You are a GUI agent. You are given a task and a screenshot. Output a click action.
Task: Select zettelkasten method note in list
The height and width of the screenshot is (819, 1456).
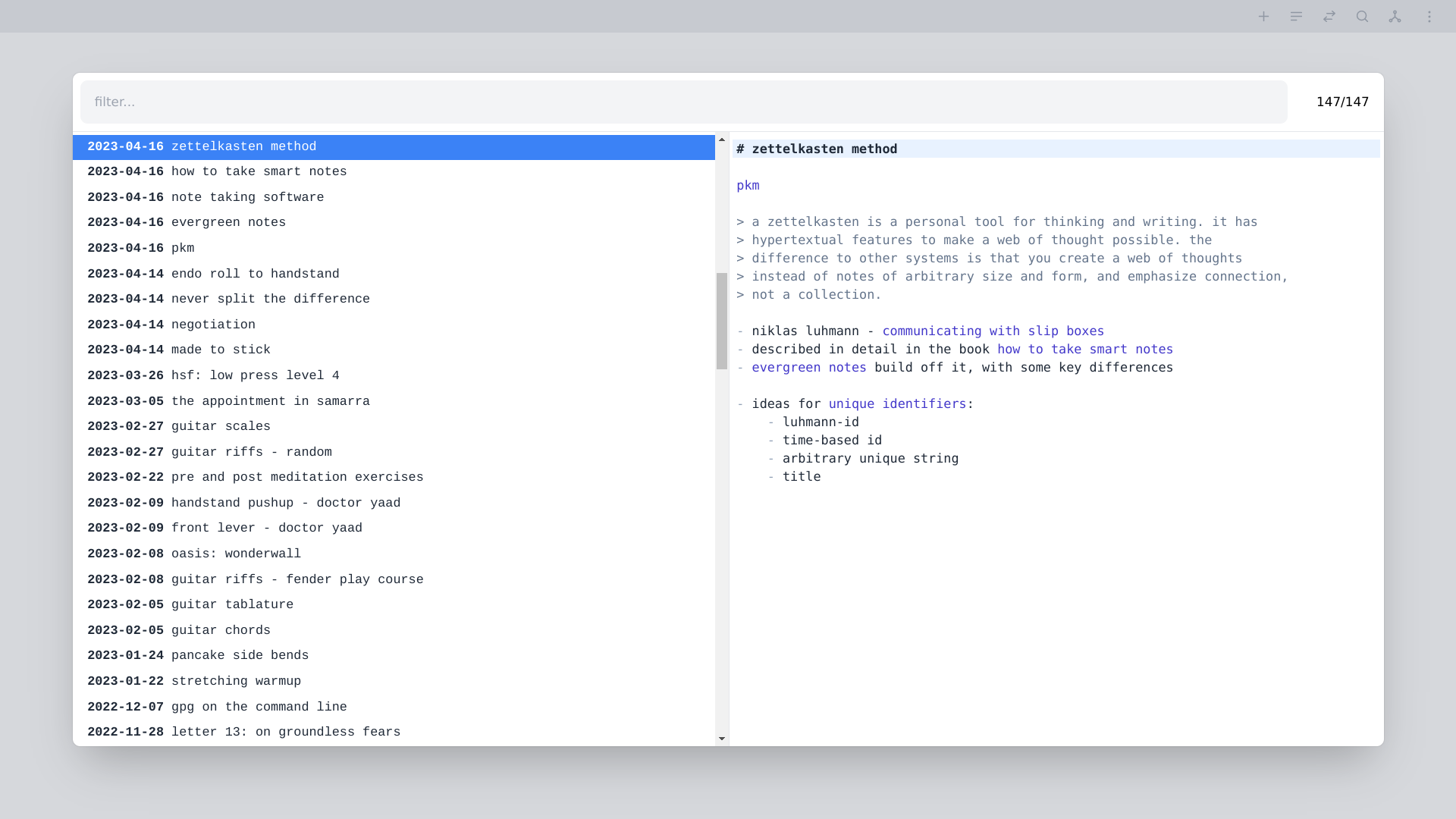coord(394,147)
